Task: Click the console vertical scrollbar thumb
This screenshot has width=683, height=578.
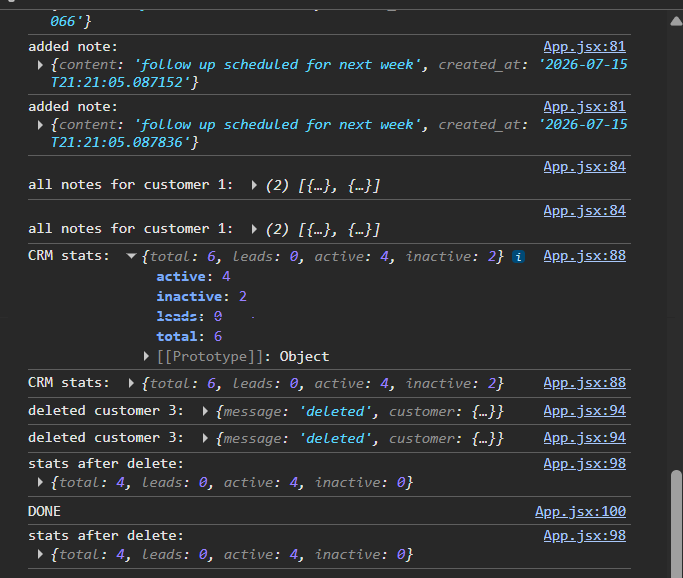Action: (x=676, y=524)
